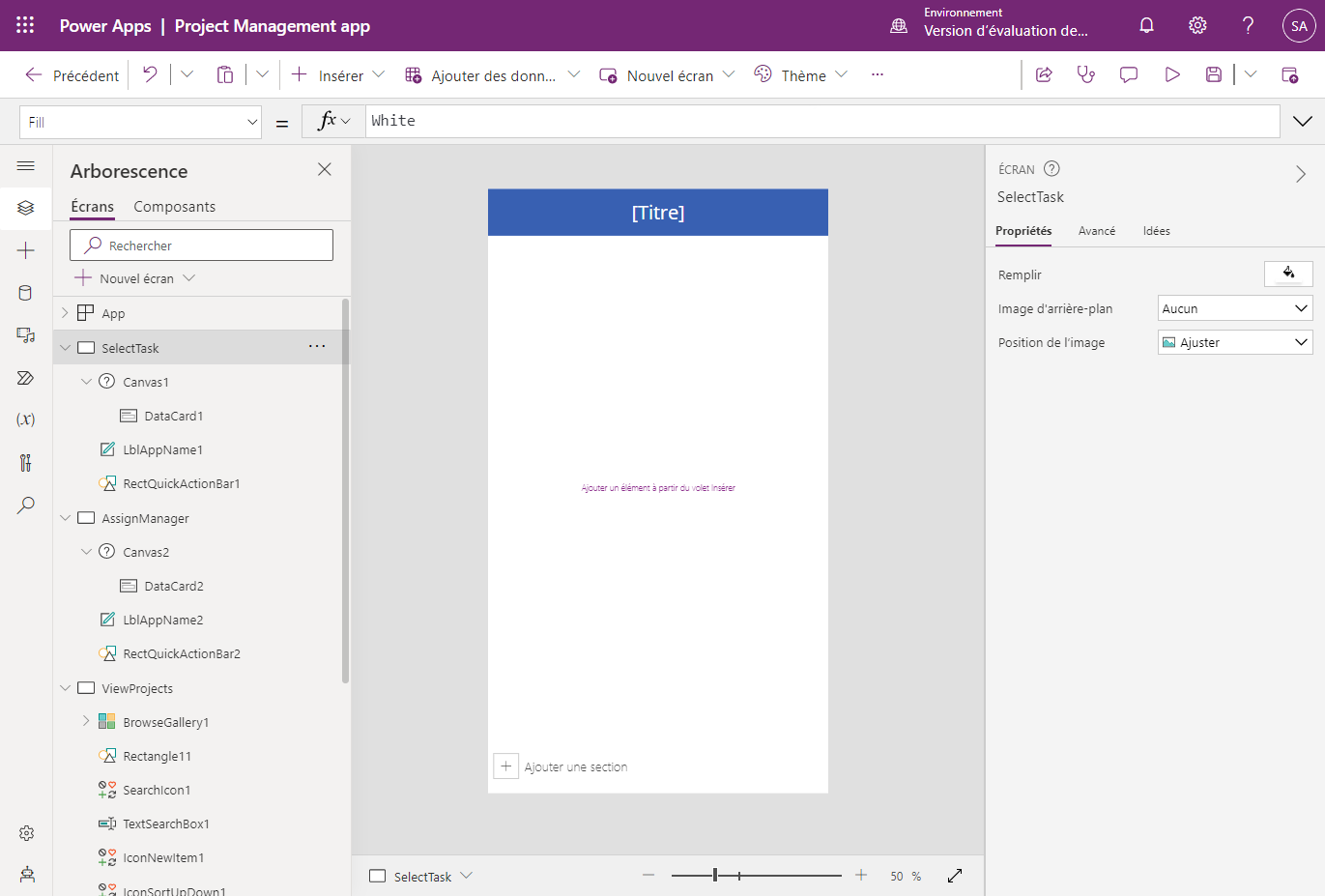Screen dimensions: 1325x896
Task: Open the help question mark
Action: pos(1248,25)
